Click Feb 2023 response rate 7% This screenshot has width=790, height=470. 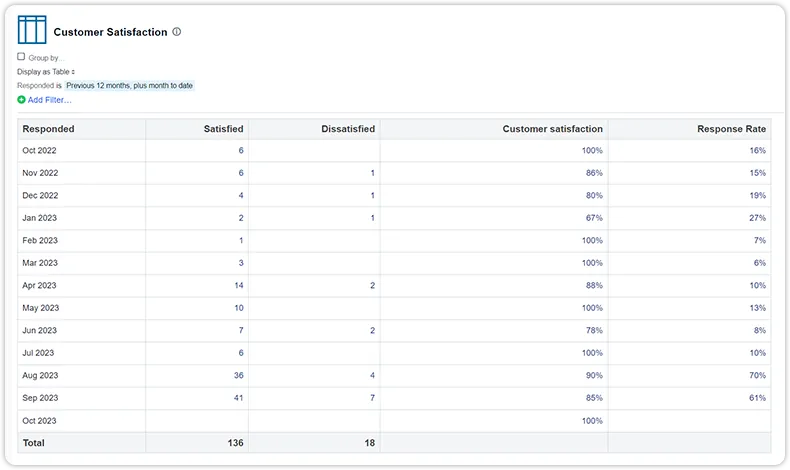[x=760, y=240]
